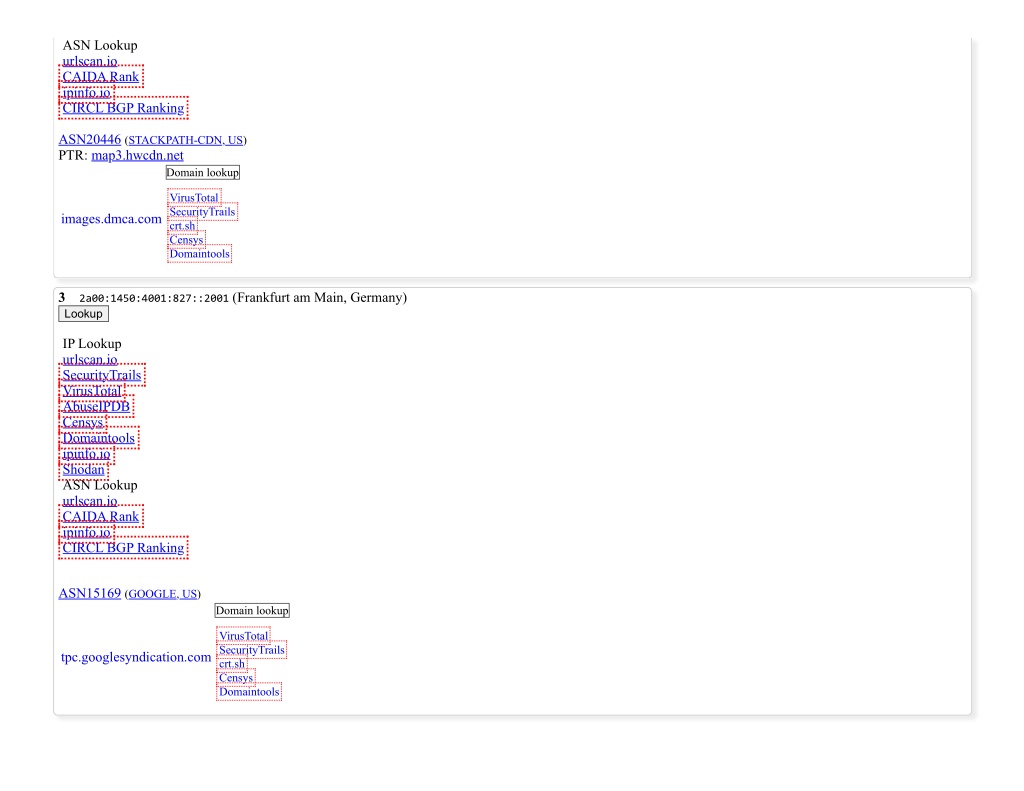1024x791 pixels.
Task: Open urlscan.io under IP Lookup
Action: (x=90, y=360)
